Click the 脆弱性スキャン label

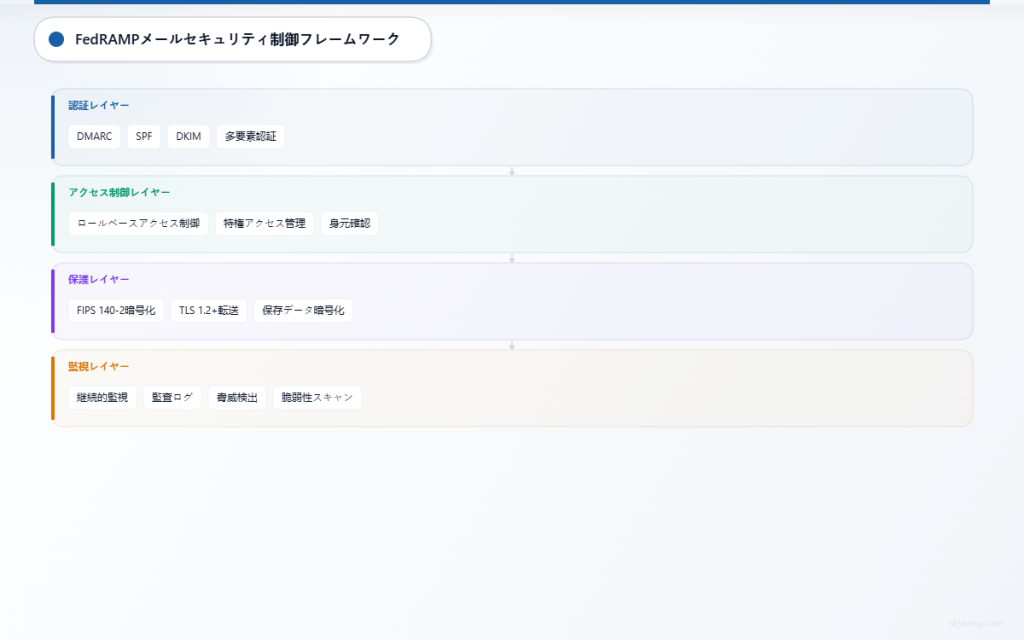(317, 397)
